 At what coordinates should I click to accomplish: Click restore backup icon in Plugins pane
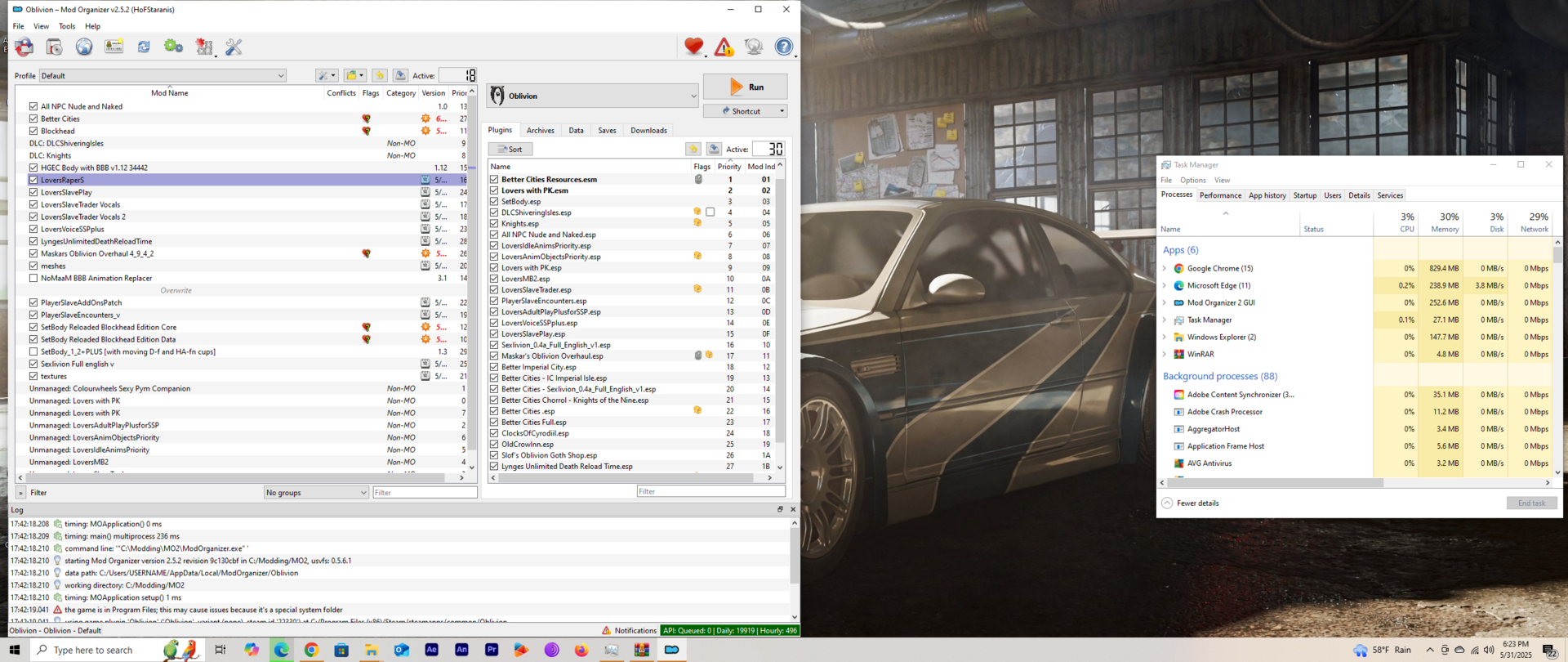[x=693, y=149]
